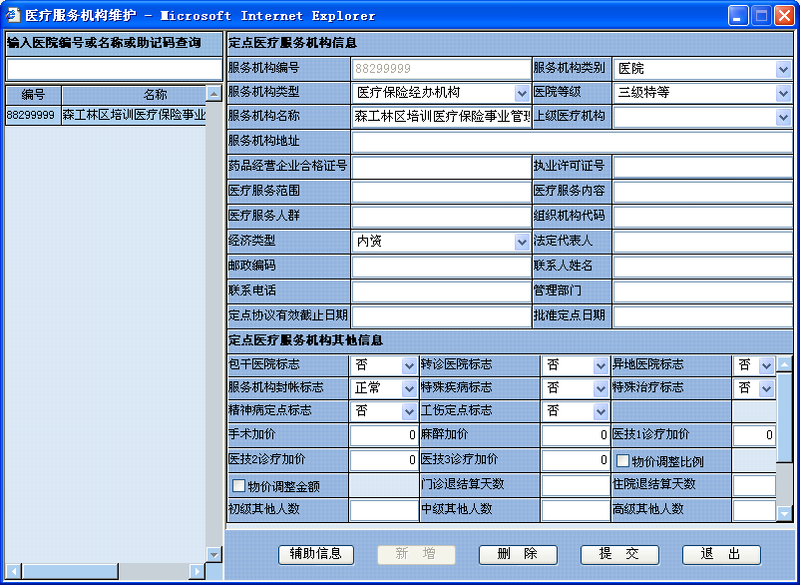Click the 药品经营企业合格证号 input field
800x585 pixels.
(441, 167)
